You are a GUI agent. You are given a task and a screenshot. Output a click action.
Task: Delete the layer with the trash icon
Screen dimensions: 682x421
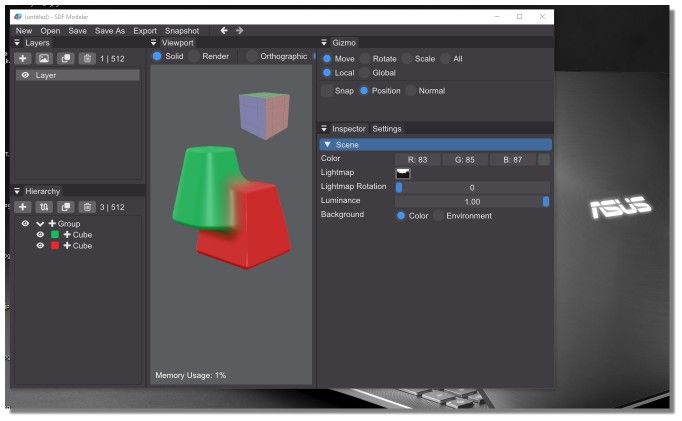pos(87,59)
